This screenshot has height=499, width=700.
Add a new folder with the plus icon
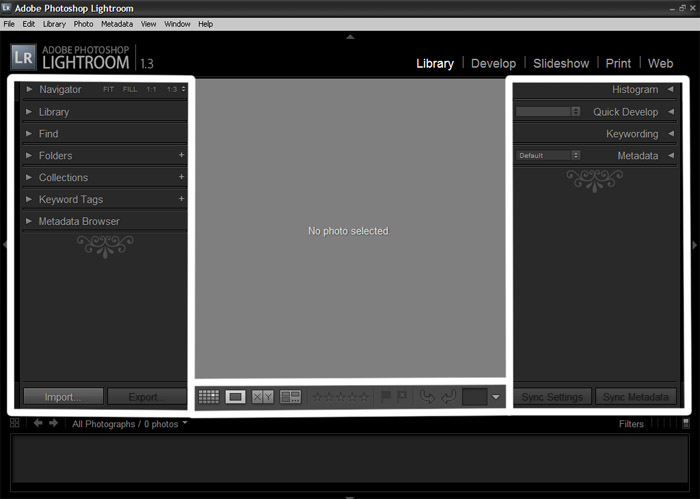tap(181, 155)
